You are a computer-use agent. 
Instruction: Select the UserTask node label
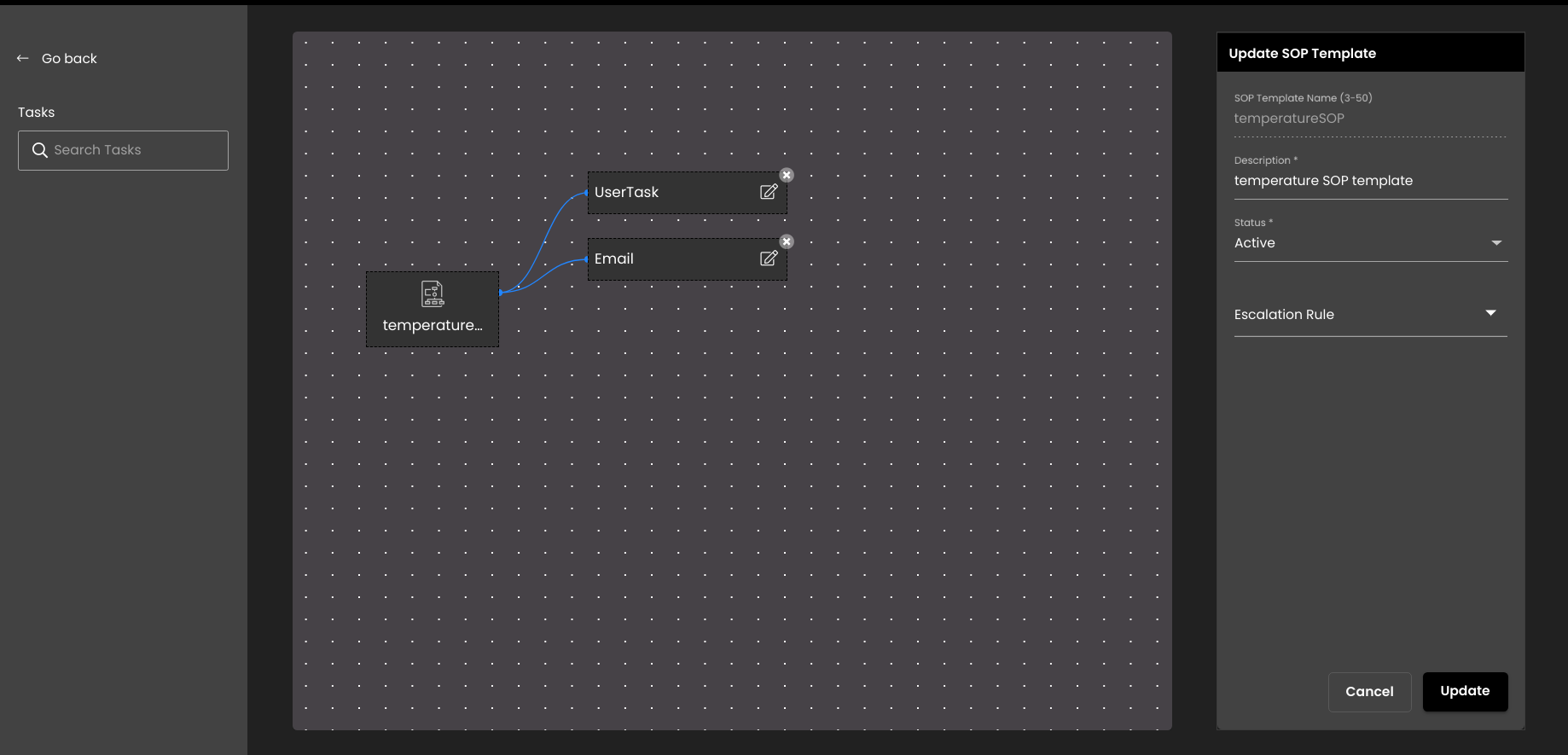(x=626, y=192)
